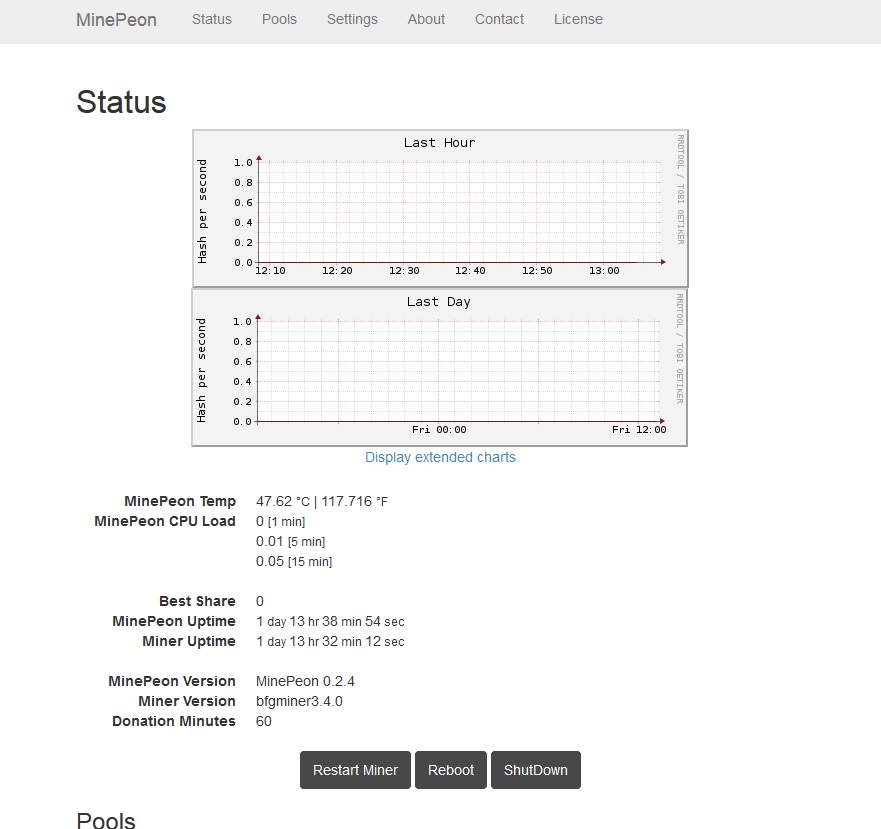Click the MinePeon Version label
Image resolution: width=881 pixels, height=829 pixels.
click(x=172, y=681)
